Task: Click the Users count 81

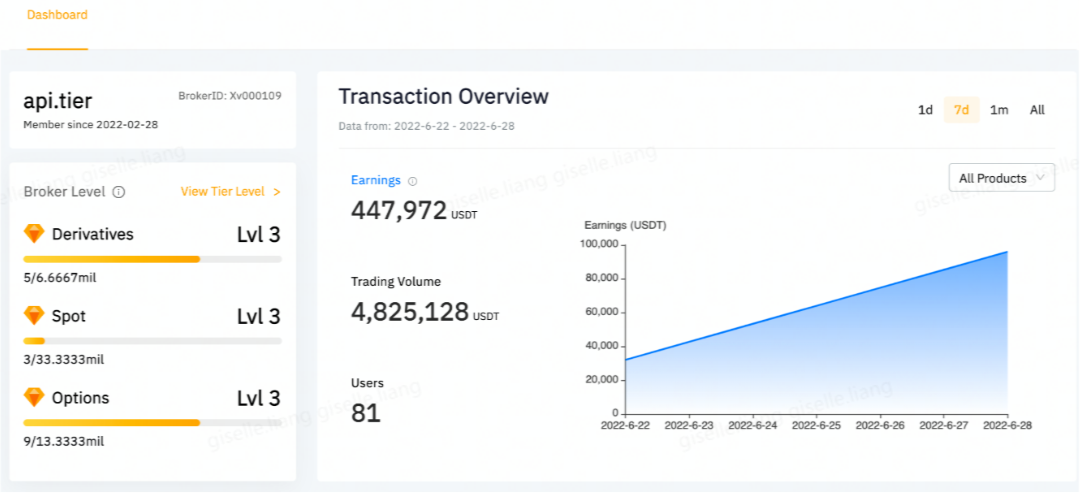Action: [366, 412]
